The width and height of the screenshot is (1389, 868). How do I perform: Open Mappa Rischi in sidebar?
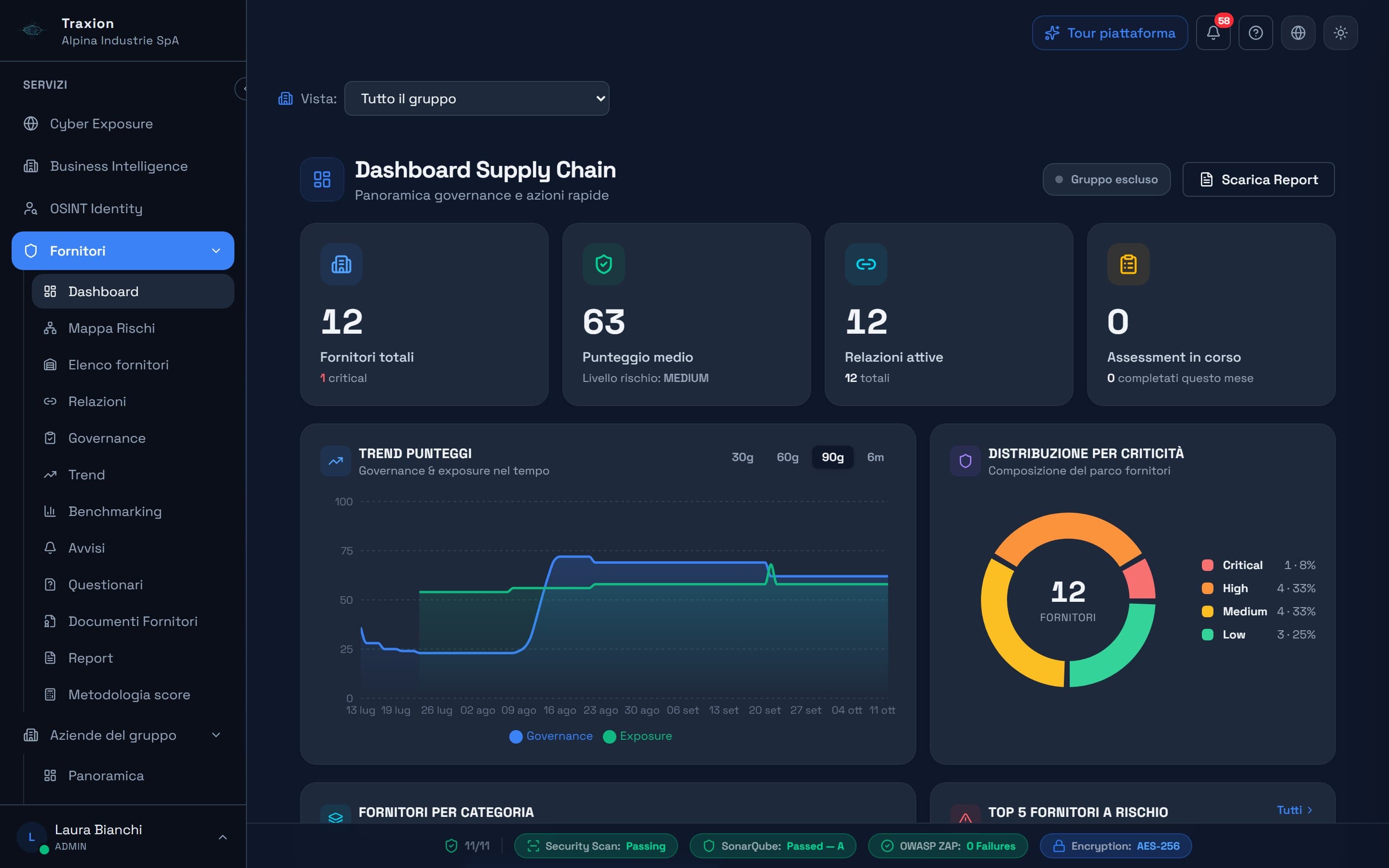pyautogui.click(x=133, y=328)
